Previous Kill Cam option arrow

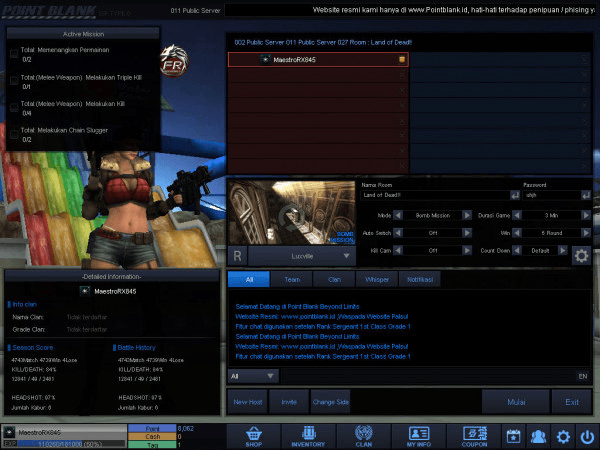tap(398, 250)
